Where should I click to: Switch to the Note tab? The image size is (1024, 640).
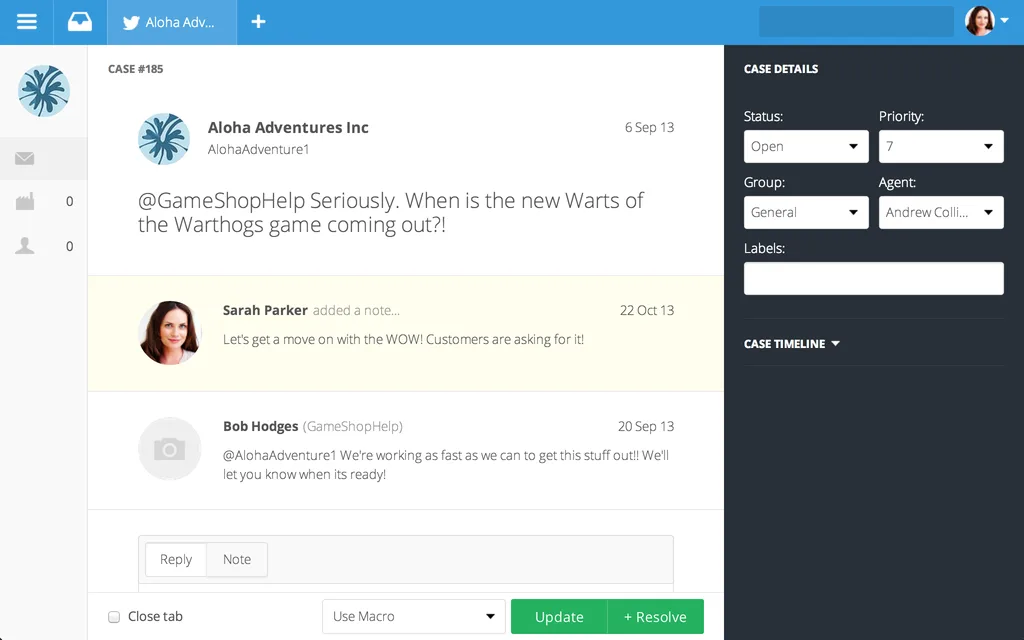tap(237, 560)
